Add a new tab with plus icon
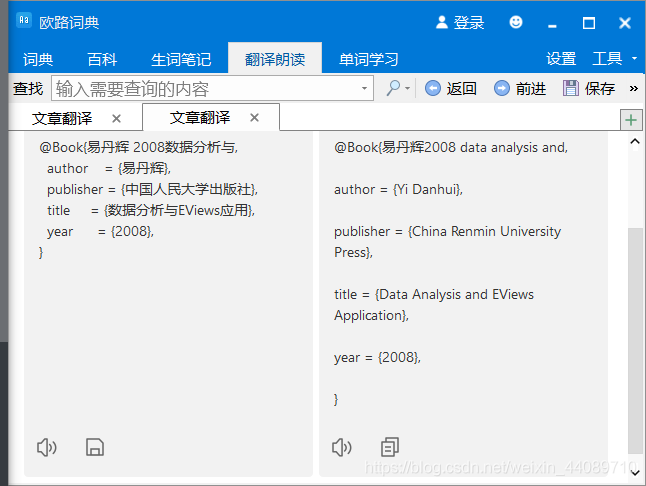This screenshot has height=486, width=646. pos(631,120)
